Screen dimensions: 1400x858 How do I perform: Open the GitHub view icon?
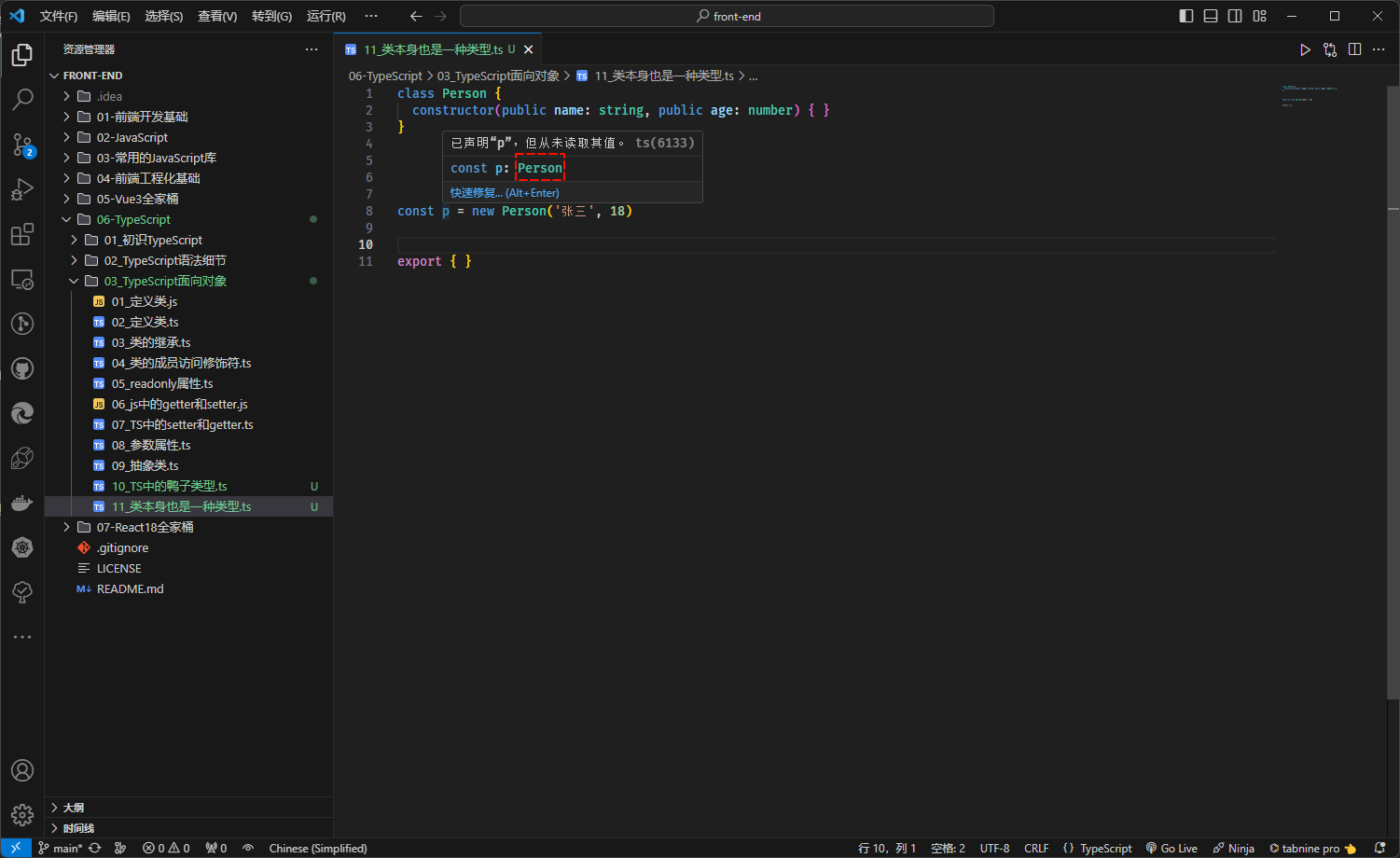coord(22,368)
